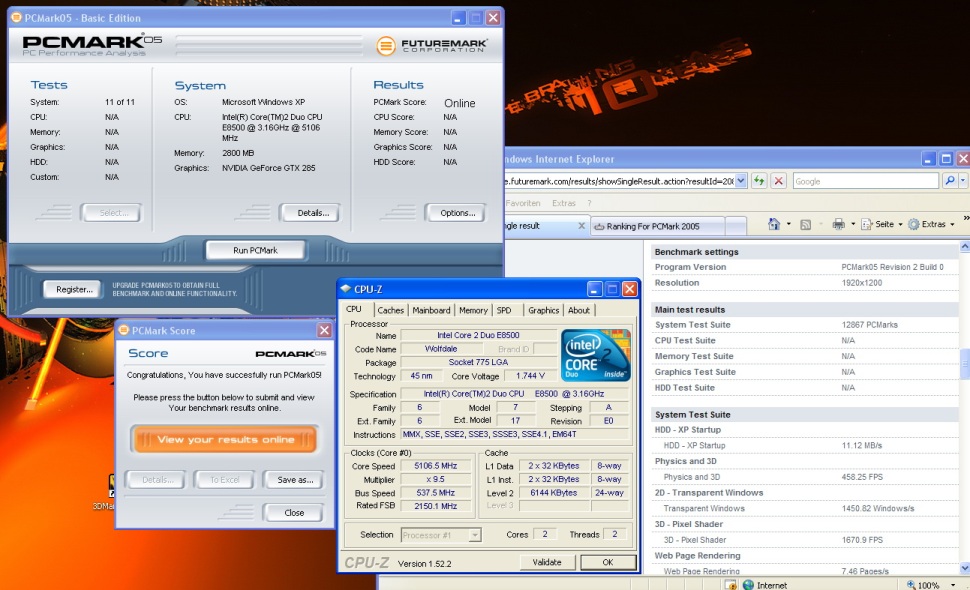Click the CPU-Z title bar icon

(346, 289)
